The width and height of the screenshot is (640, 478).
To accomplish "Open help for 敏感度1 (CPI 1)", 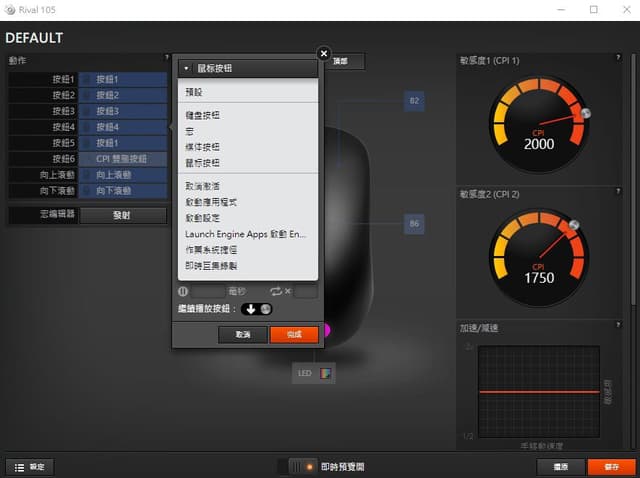I will point(618,58).
